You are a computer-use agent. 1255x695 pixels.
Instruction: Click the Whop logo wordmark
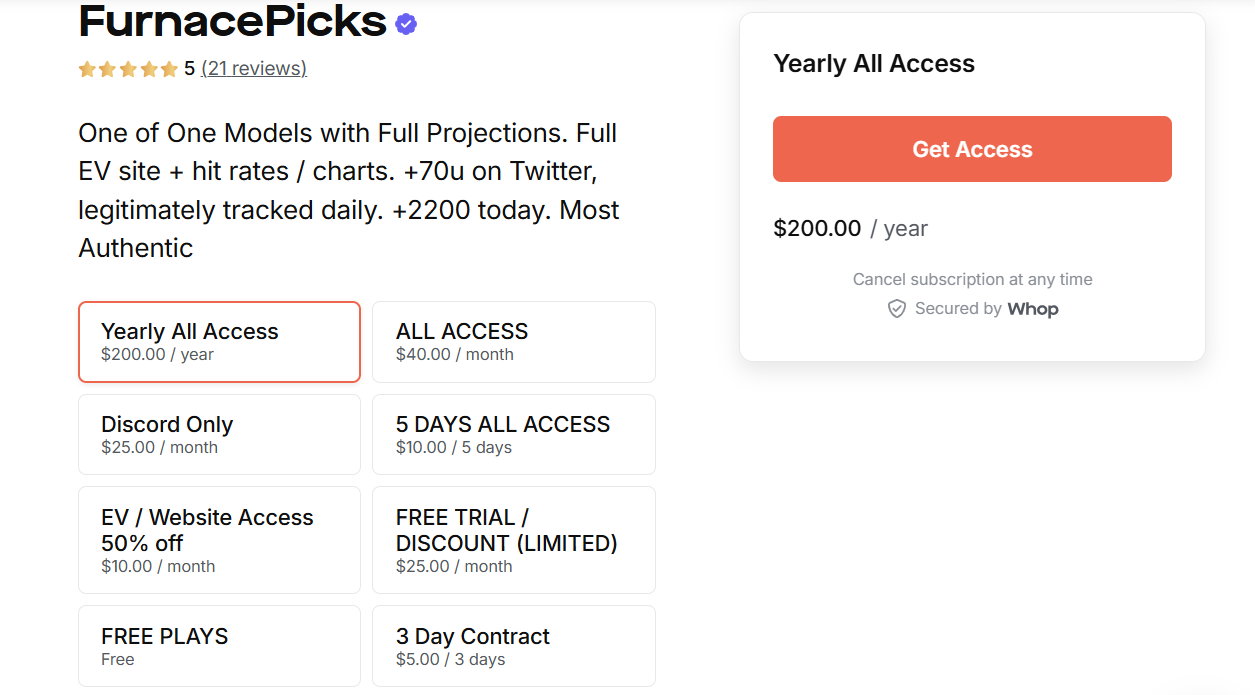point(1032,308)
